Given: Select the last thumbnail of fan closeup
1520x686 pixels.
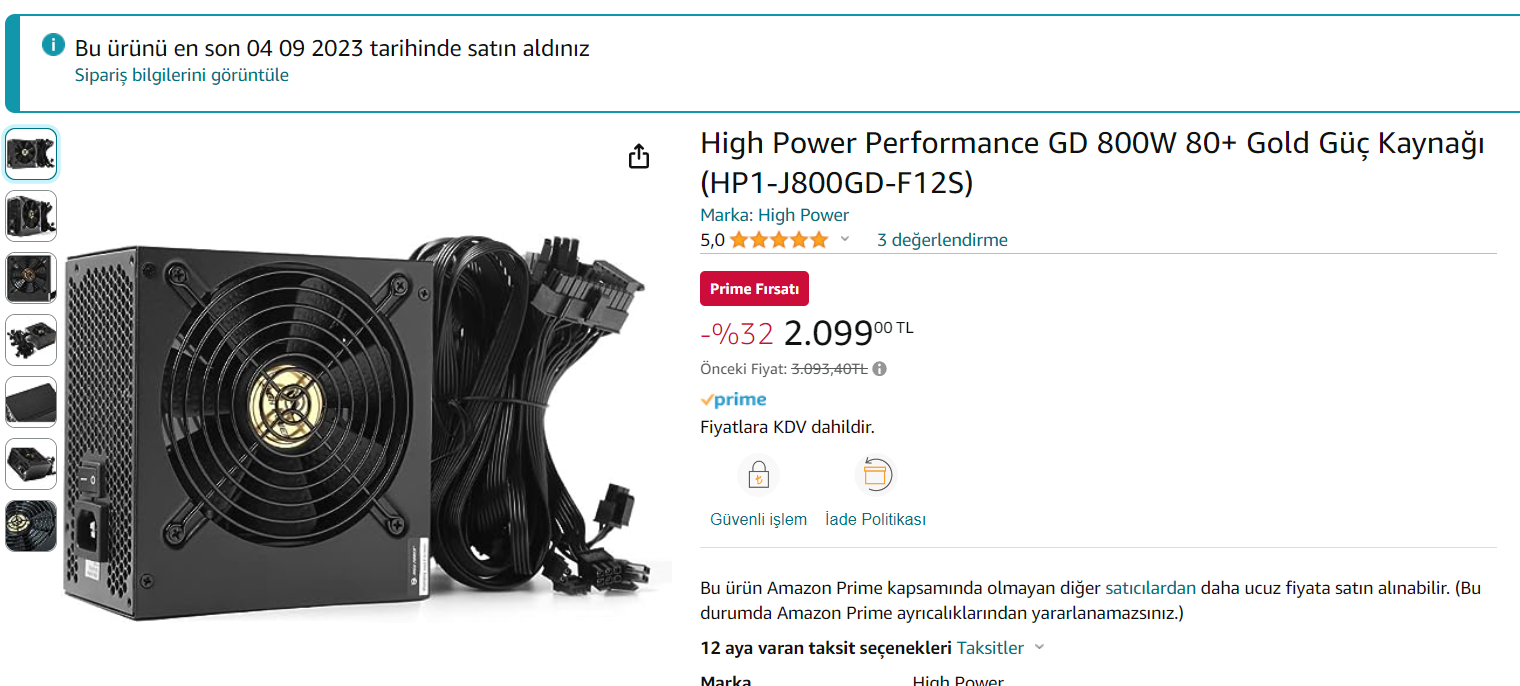Looking at the screenshot, I should [31, 526].
